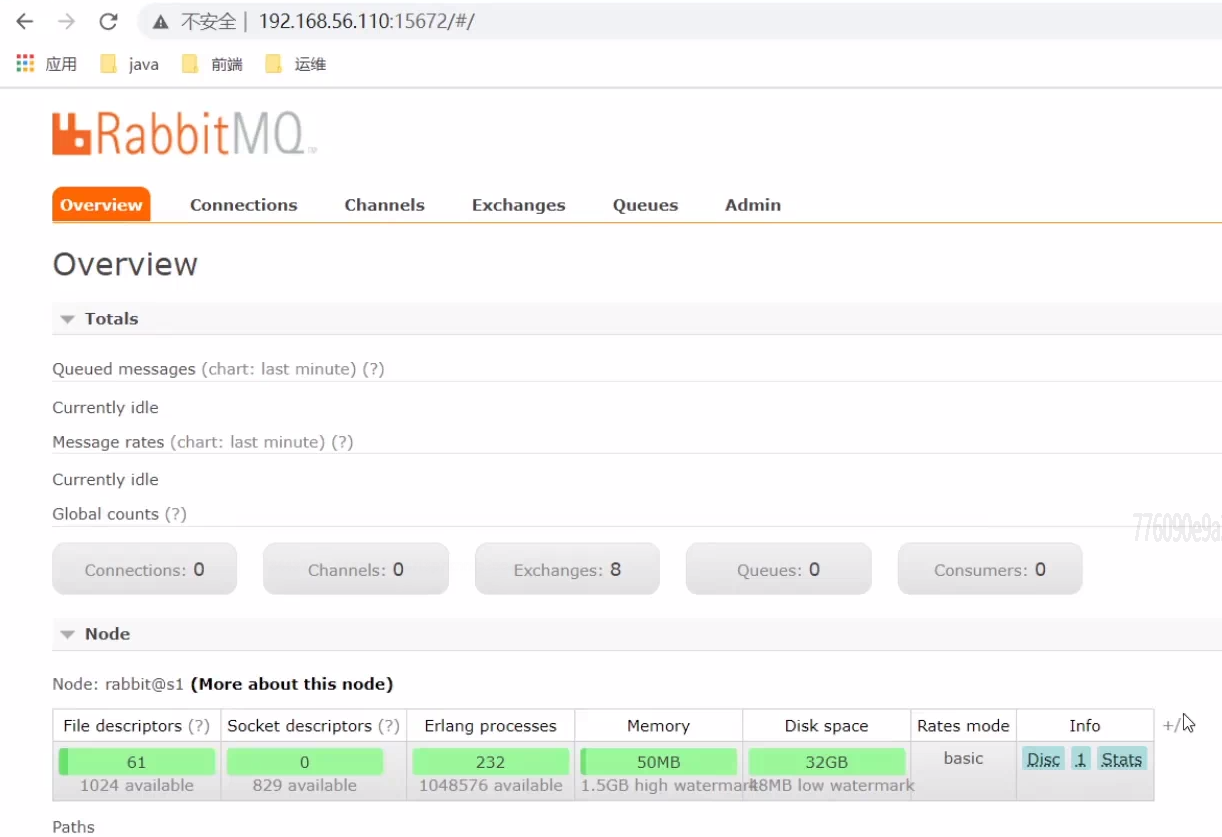Screen dimensions: 1222x837
Task: Click the Disk space 32GB usage bar
Action: [x=827, y=761]
